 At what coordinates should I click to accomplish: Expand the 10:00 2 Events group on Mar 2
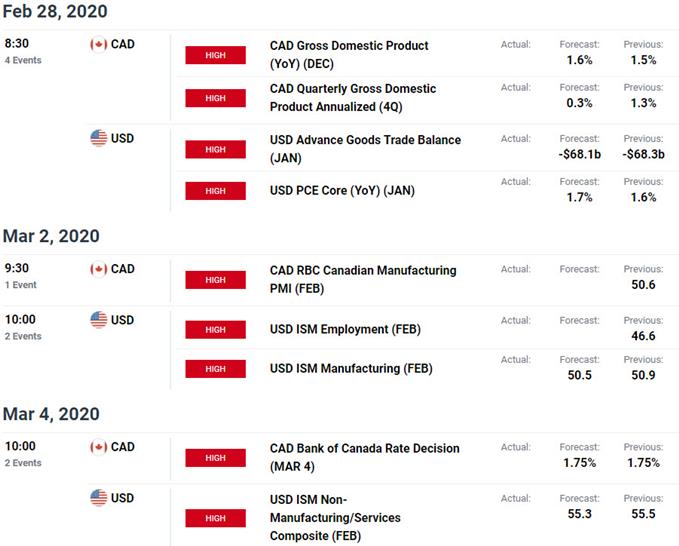pyautogui.click(x=23, y=327)
